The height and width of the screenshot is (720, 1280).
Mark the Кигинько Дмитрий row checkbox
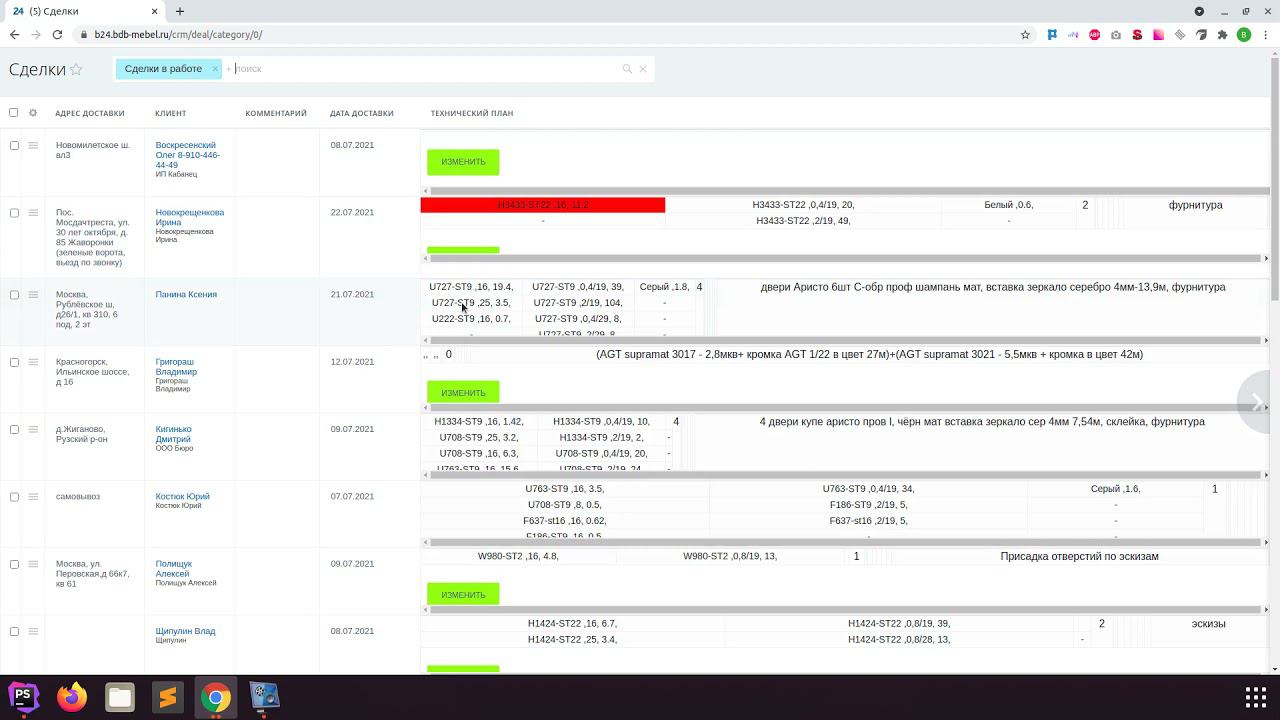pyautogui.click(x=14, y=429)
